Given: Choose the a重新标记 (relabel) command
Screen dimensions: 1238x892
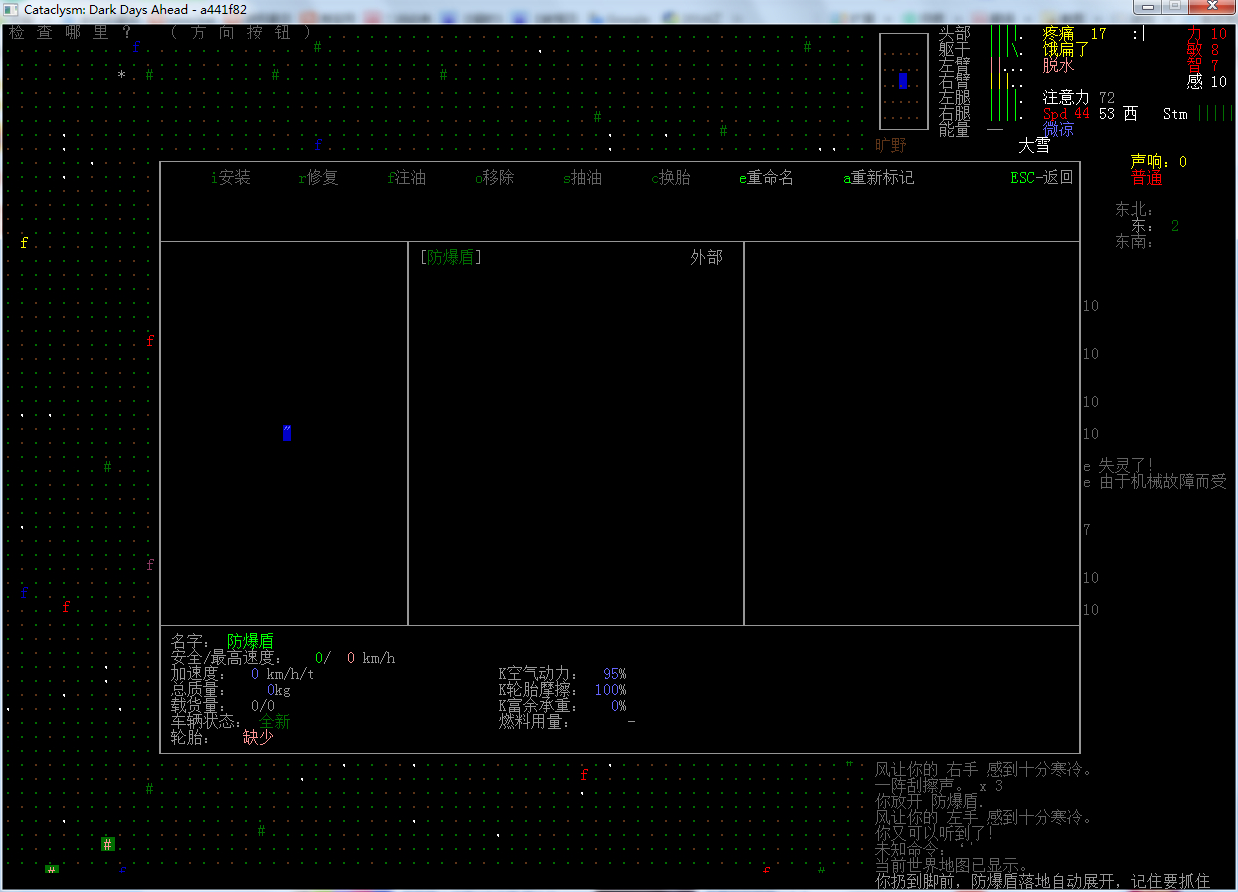Looking at the screenshot, I should [879, 178].
